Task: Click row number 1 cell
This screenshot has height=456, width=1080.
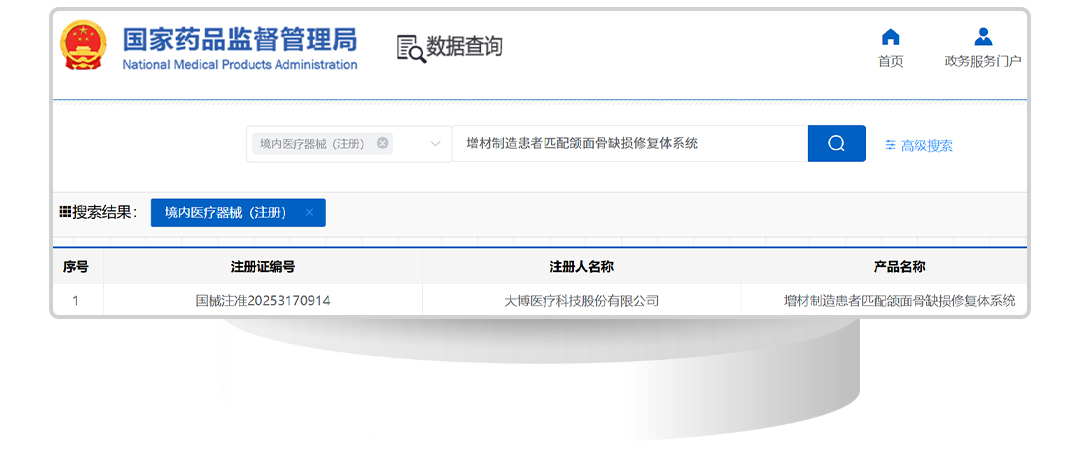Action: tap(75, 301)
